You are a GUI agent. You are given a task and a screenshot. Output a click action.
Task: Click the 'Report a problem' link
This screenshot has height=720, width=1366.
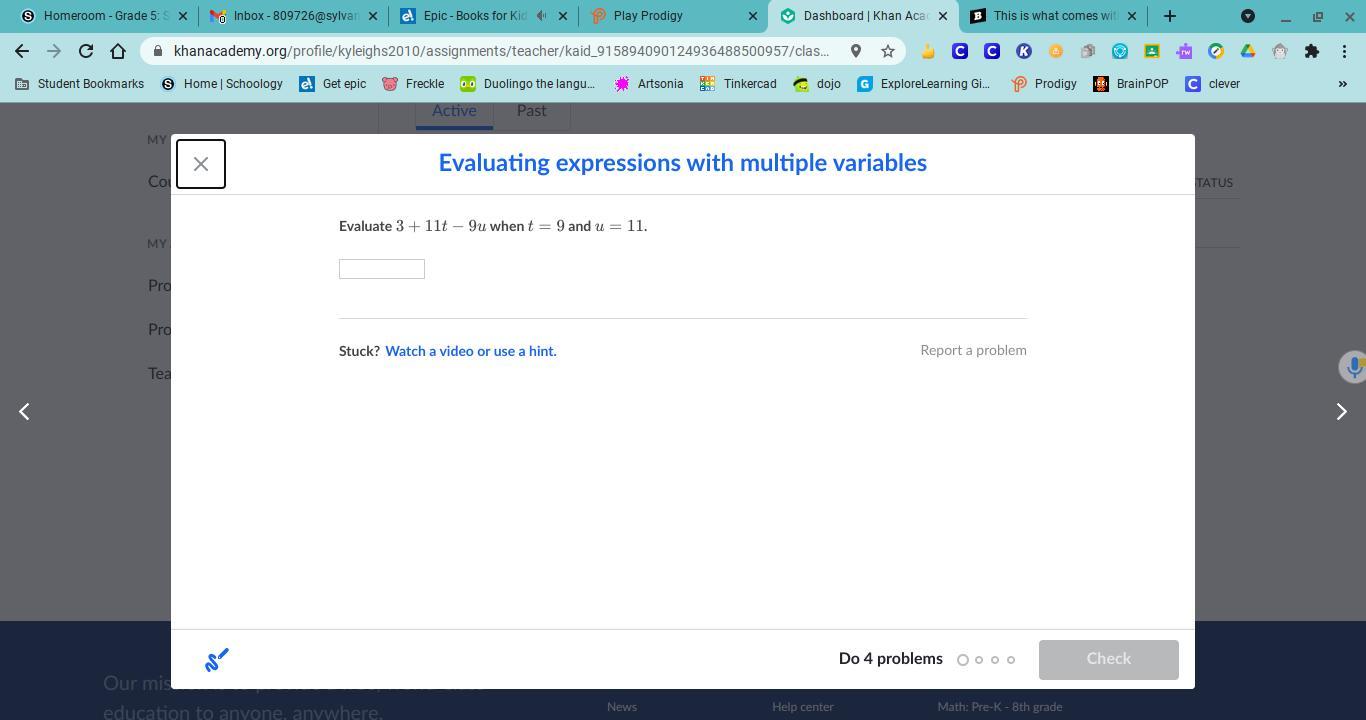[973, 350]
